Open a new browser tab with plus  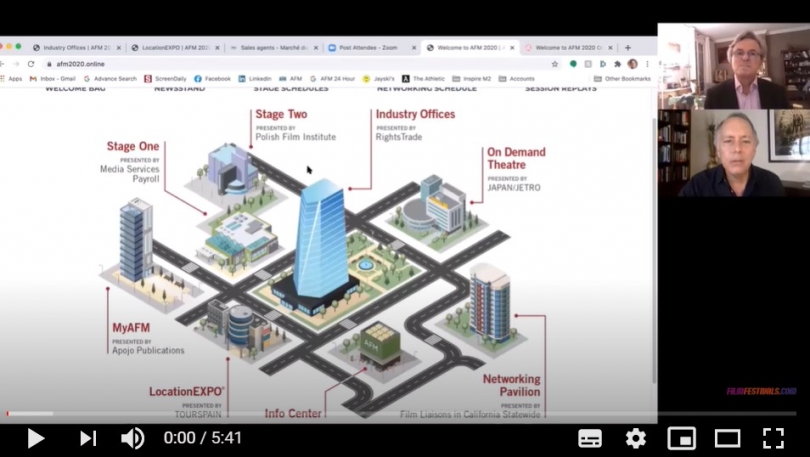628,48
